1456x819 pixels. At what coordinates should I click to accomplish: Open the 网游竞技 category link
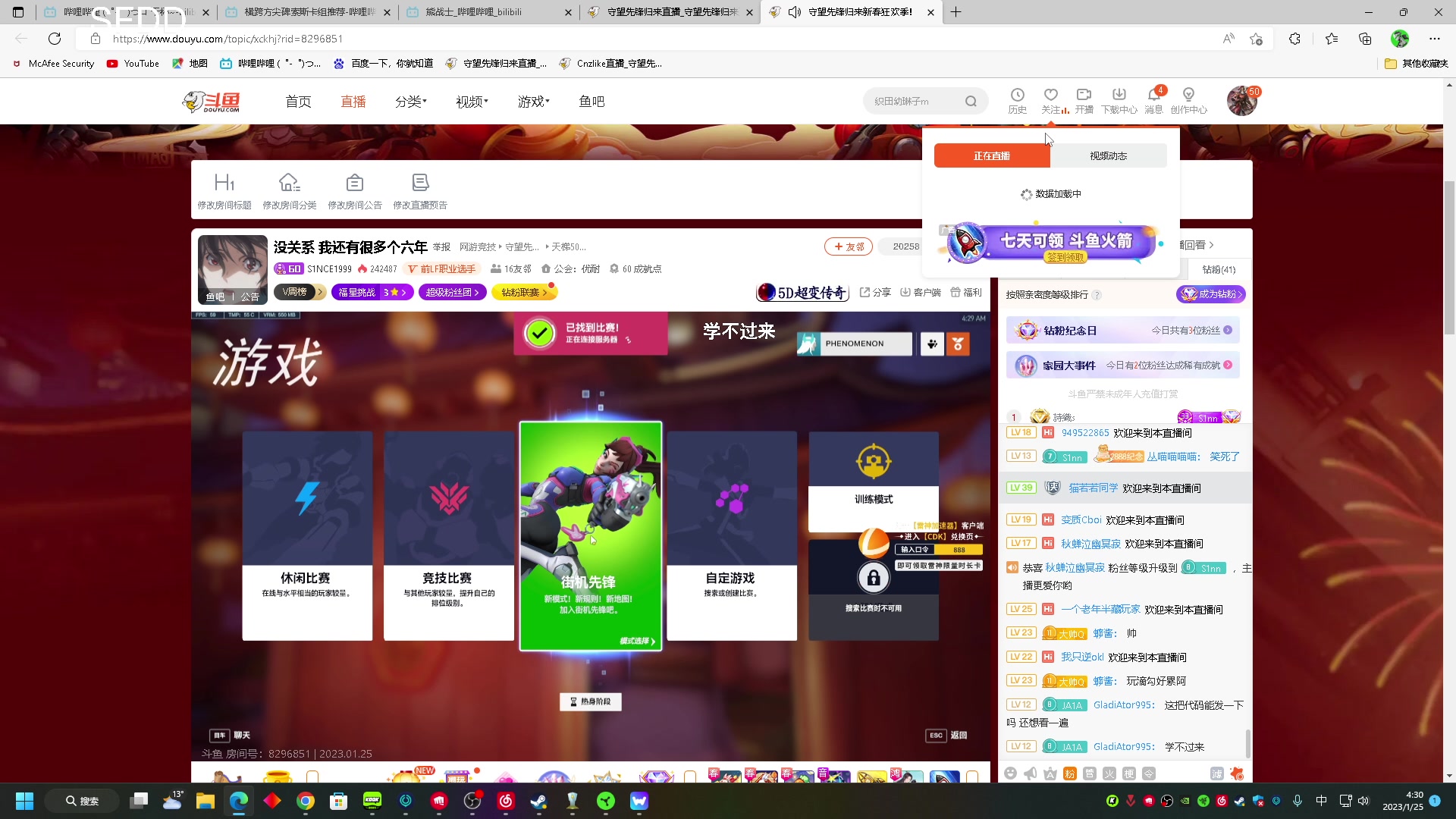pyautogui.click(x=478, y=246)
